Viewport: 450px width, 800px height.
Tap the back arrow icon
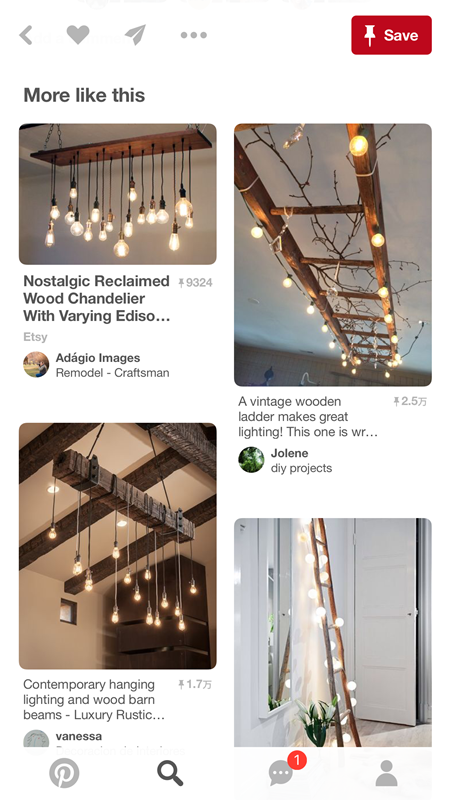click(x=26, y=35)
